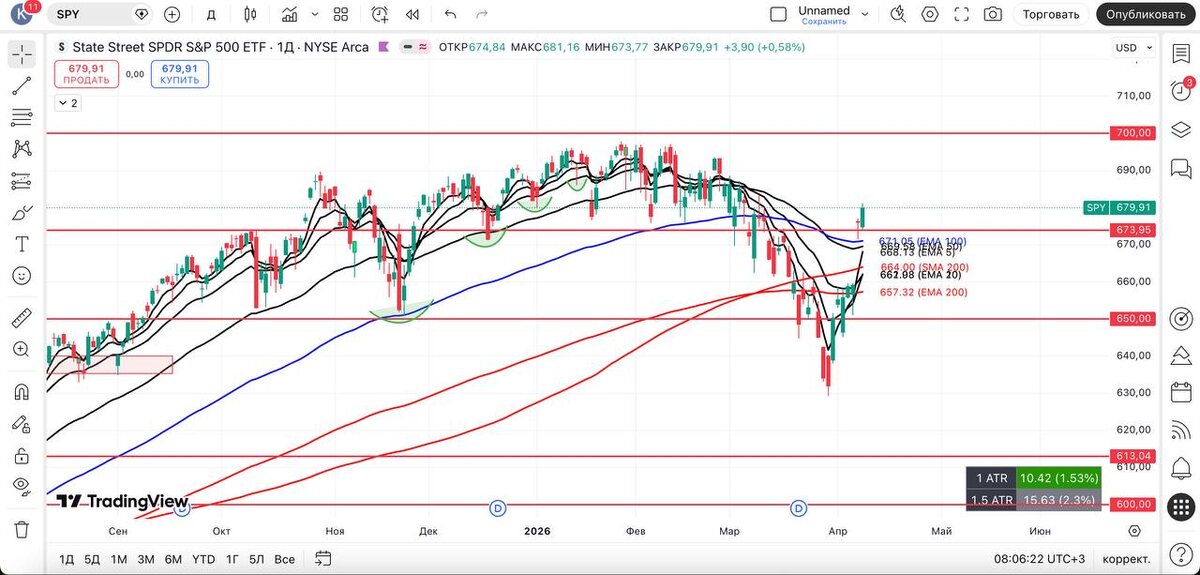The image size is (1200, 575).
Task: Select the YTD date range
Action: [204, 559]
